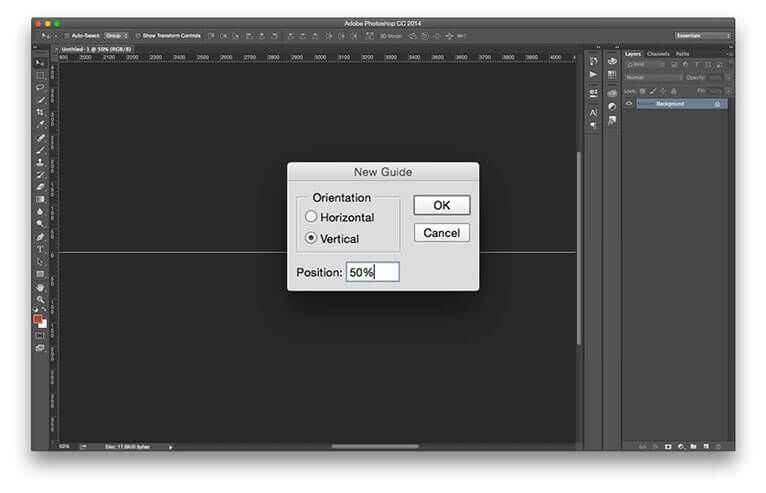
Task: Create new group folder button in Layers panel
Action: tap(693, 447)
